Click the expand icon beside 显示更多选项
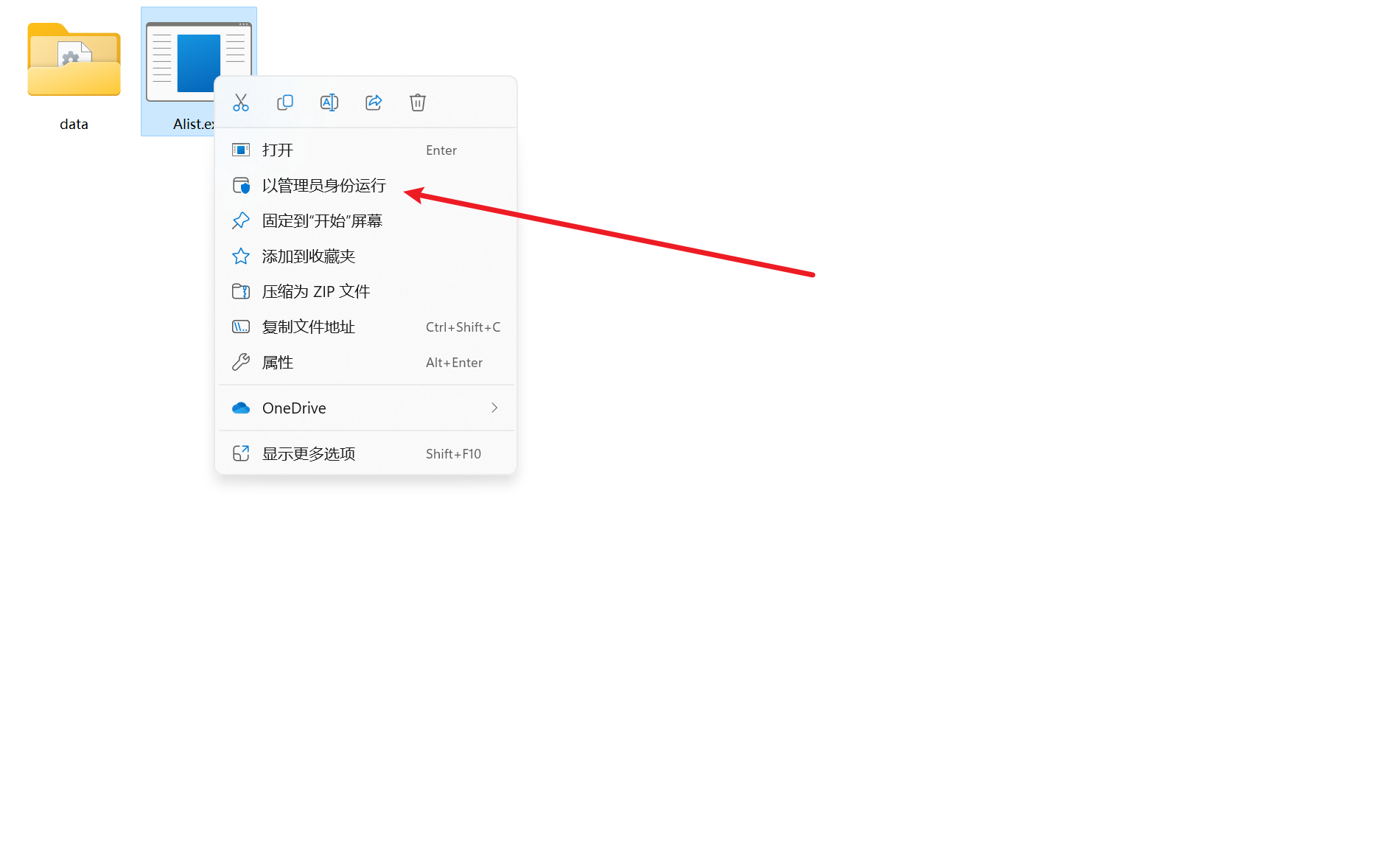This screenshot has width=1400, height=844. [241, 454]
